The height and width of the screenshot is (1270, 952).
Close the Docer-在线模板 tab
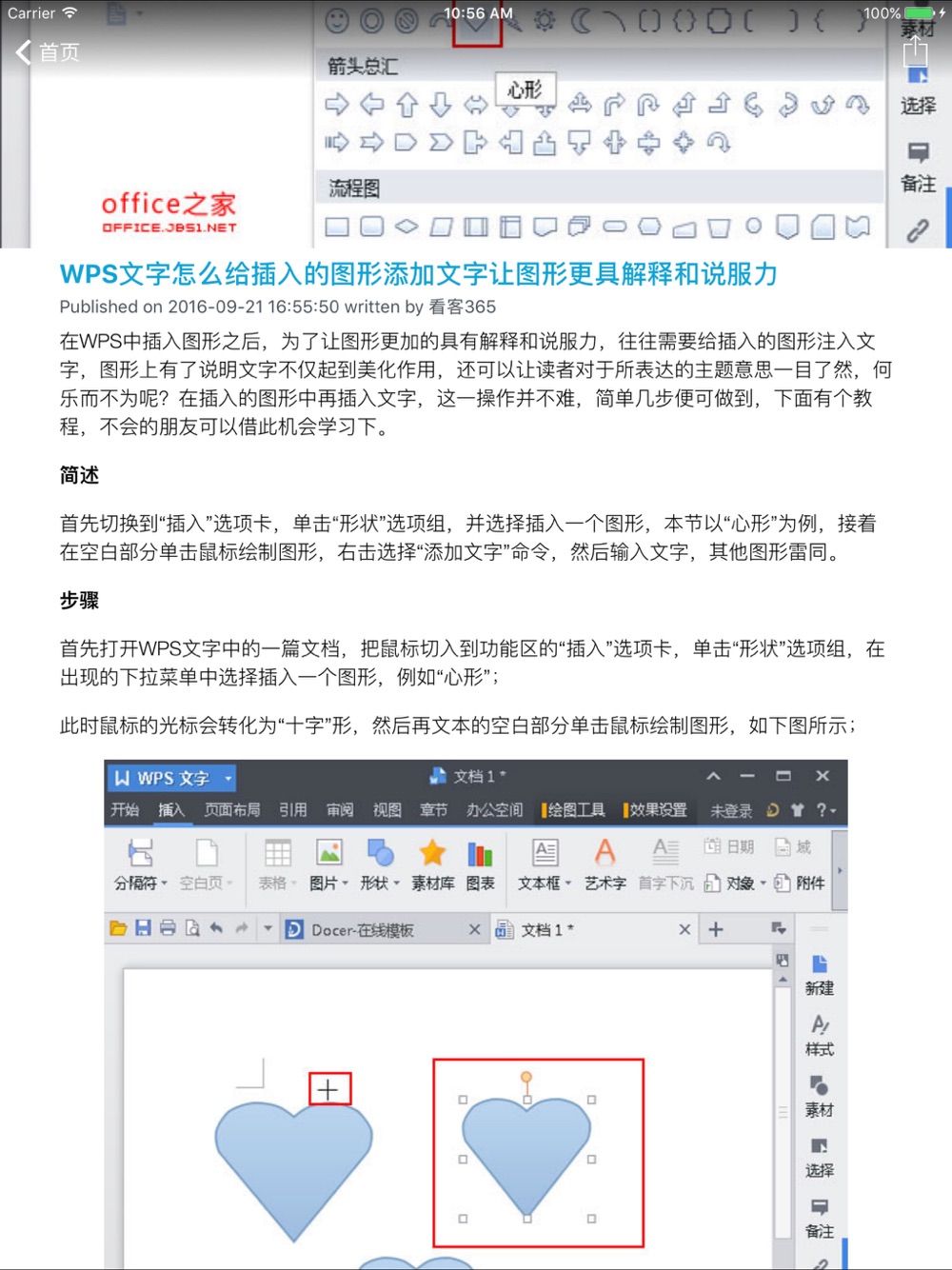[474, 929]
